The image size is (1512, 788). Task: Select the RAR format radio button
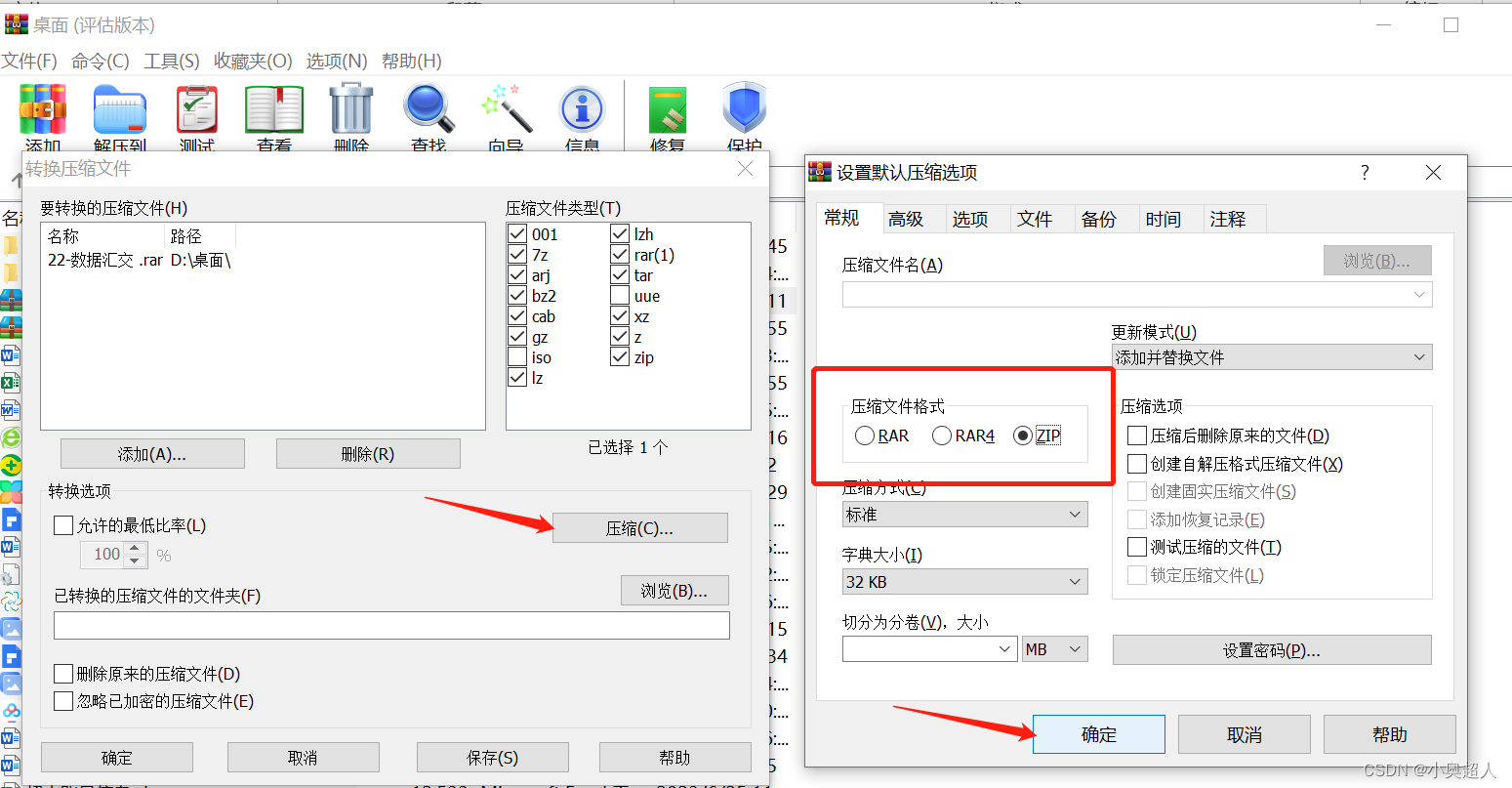tap(865, 435)
